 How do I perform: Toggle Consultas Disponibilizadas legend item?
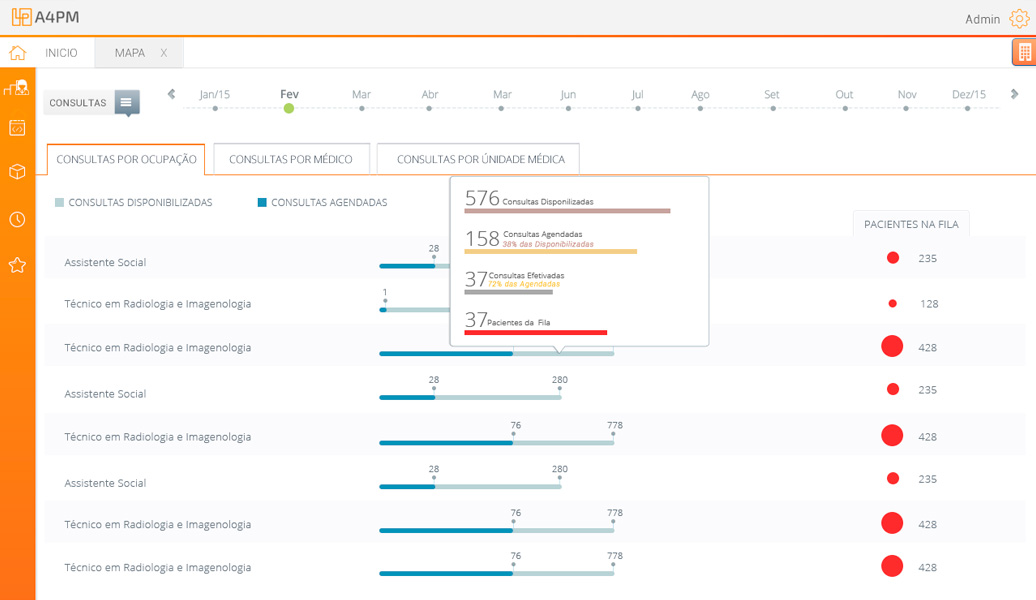pos(134,203)
